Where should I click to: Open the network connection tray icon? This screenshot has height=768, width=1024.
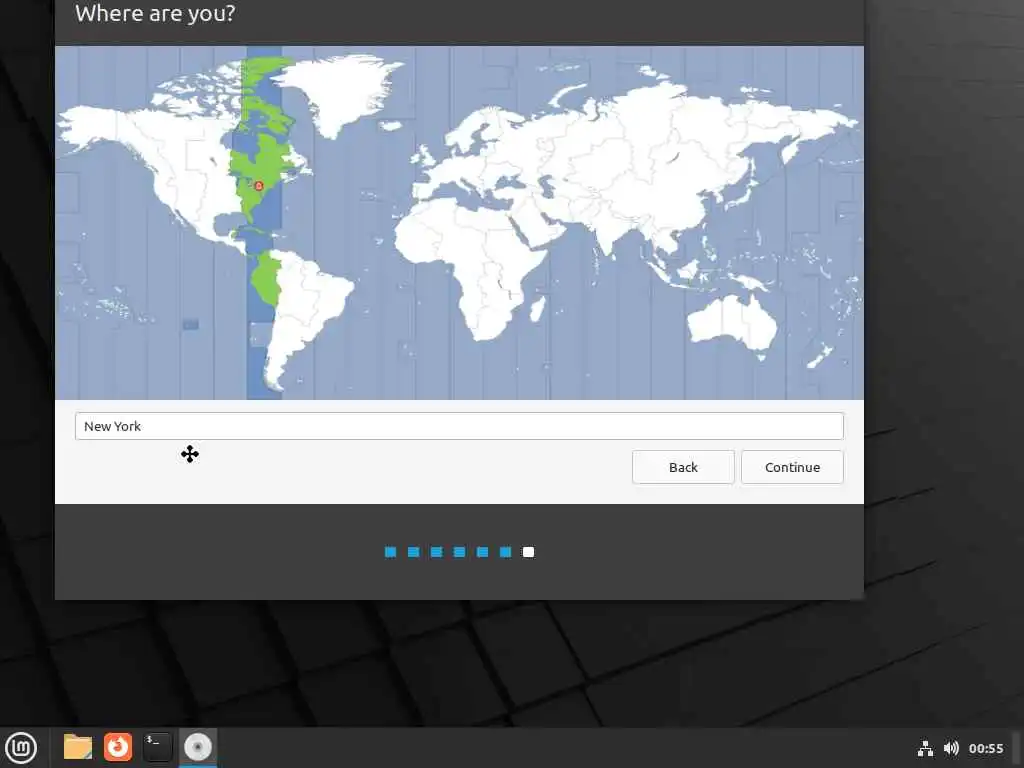coord(925,748)
